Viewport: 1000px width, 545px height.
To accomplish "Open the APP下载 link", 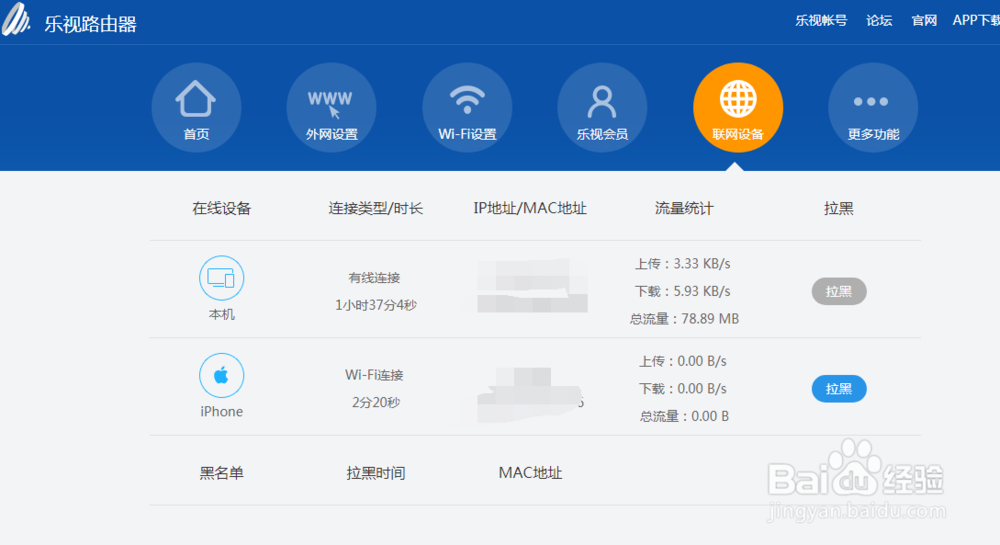I will click(x=976, y=20).
